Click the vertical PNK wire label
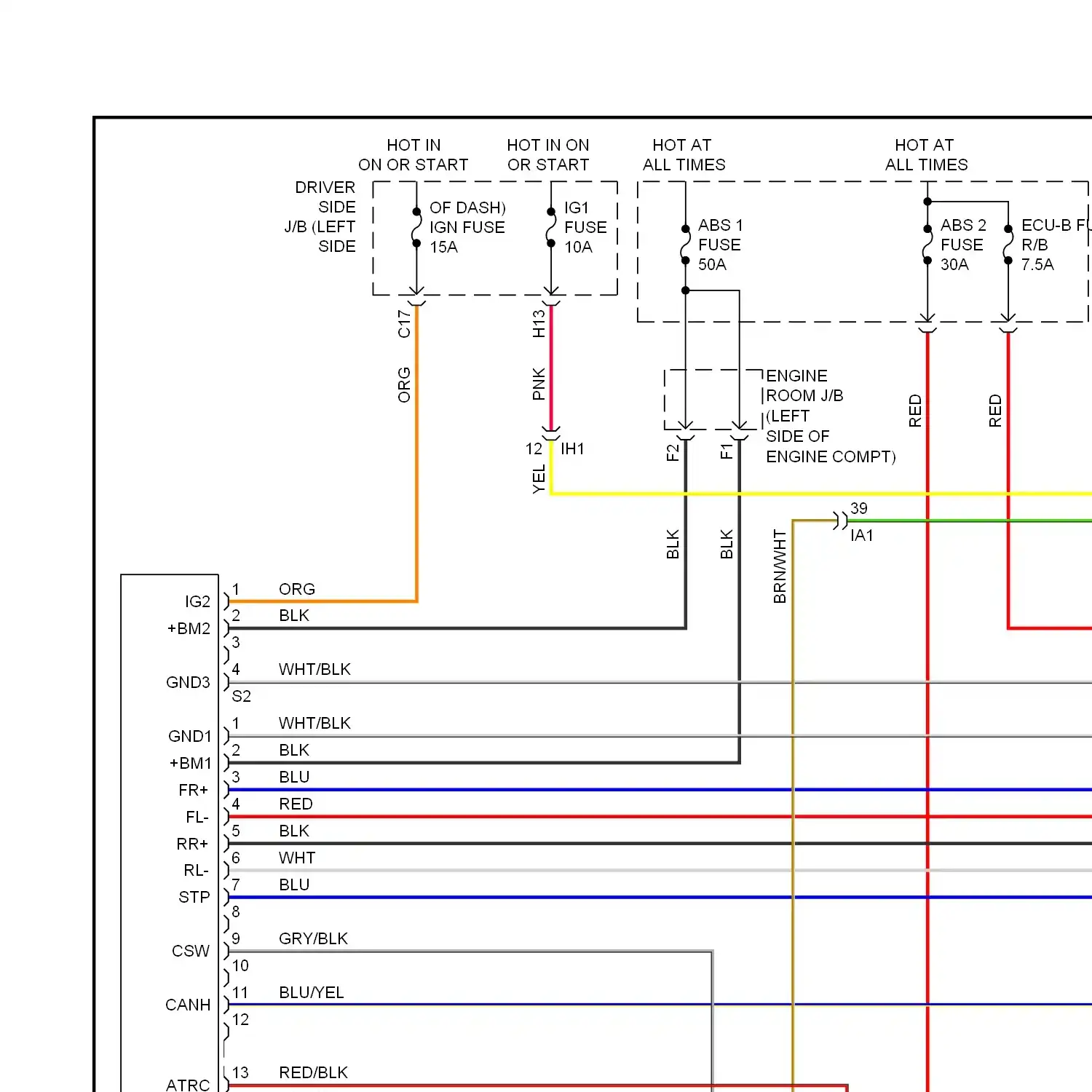This screenshot has height=1092, width=1092. tap(539, 384)
